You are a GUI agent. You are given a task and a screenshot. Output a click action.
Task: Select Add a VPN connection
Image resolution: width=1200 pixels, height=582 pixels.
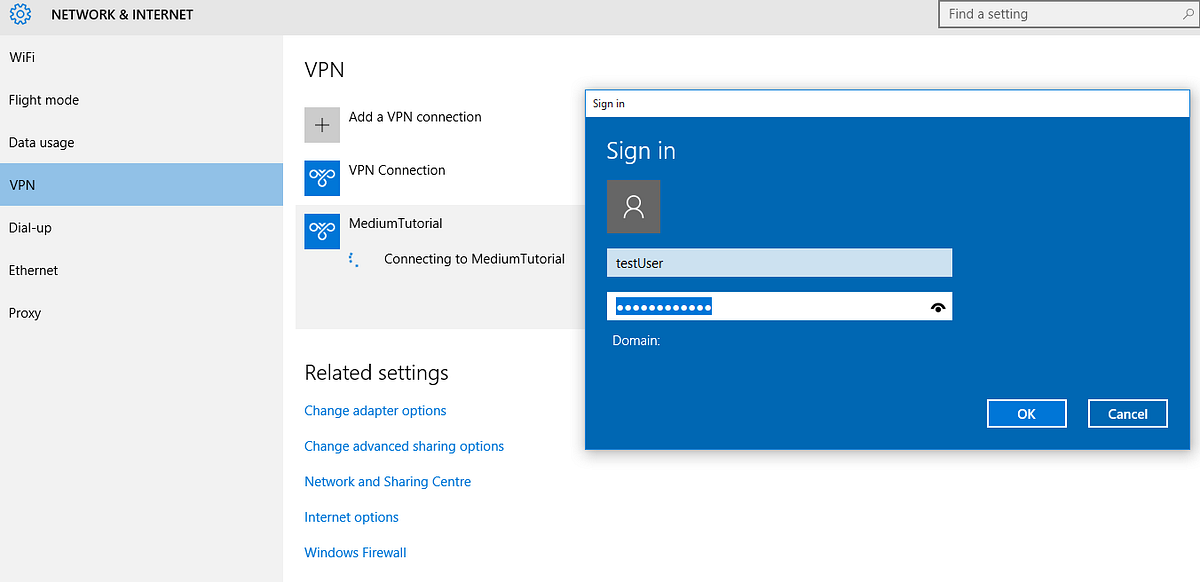click(x=415, y=117)
